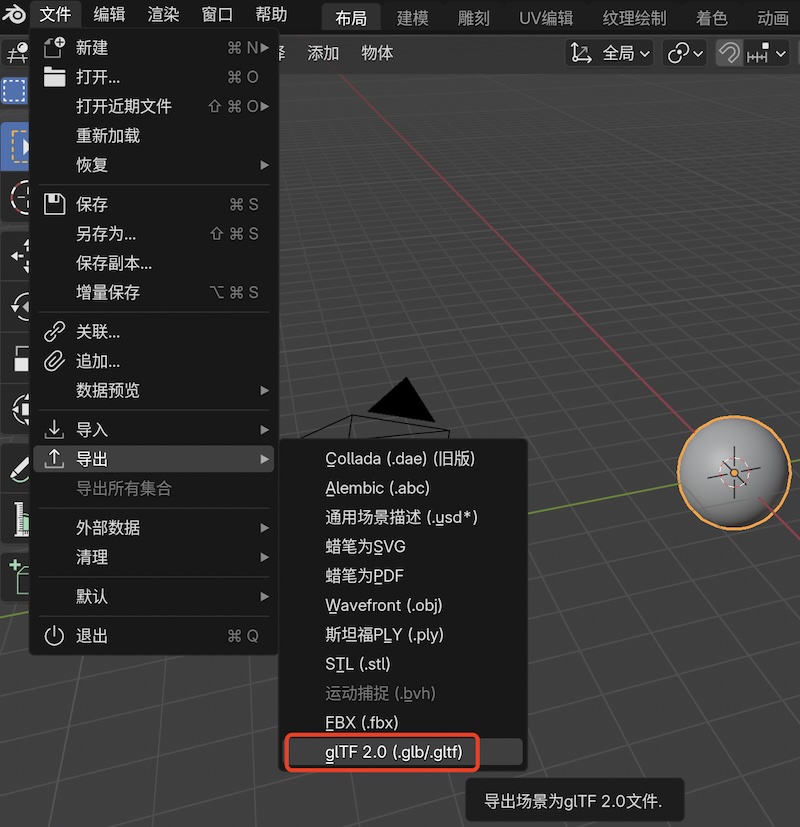This screenshot has width=800, height=827.
Task: Open the 编辑 menu
Action: [x=109, y=14]
